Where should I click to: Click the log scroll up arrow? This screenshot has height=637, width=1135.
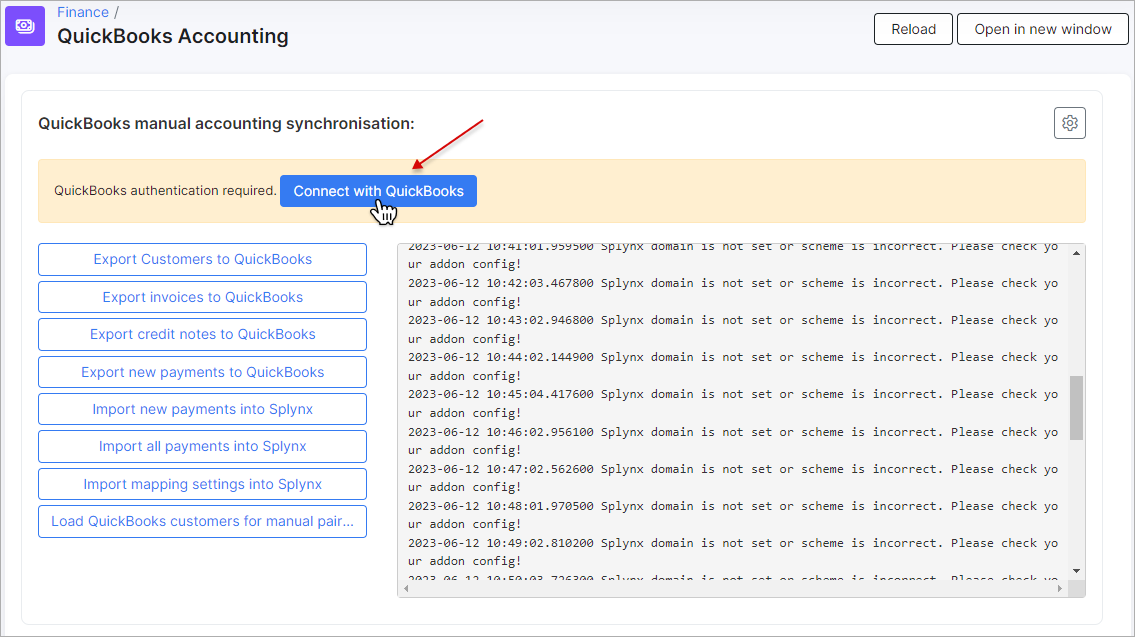point(1076,253)
